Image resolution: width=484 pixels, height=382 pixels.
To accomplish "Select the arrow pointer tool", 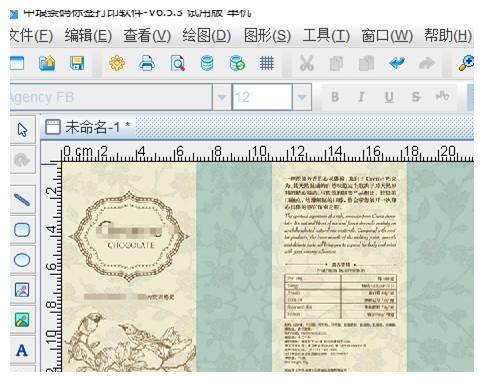I will click(22, 130).
